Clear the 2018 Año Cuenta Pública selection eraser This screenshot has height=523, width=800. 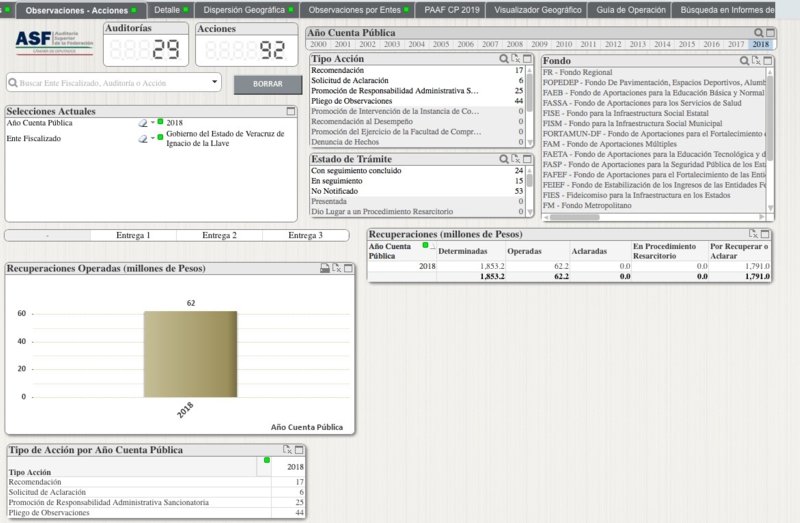point(143,122)
